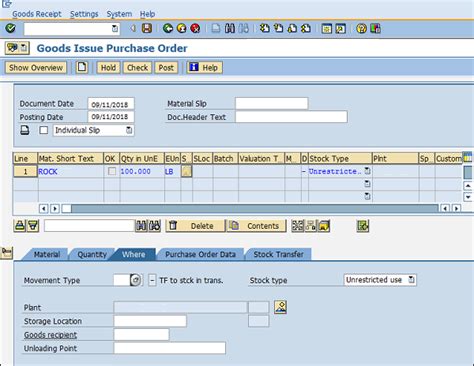Click the Hold button

[108, 68]
